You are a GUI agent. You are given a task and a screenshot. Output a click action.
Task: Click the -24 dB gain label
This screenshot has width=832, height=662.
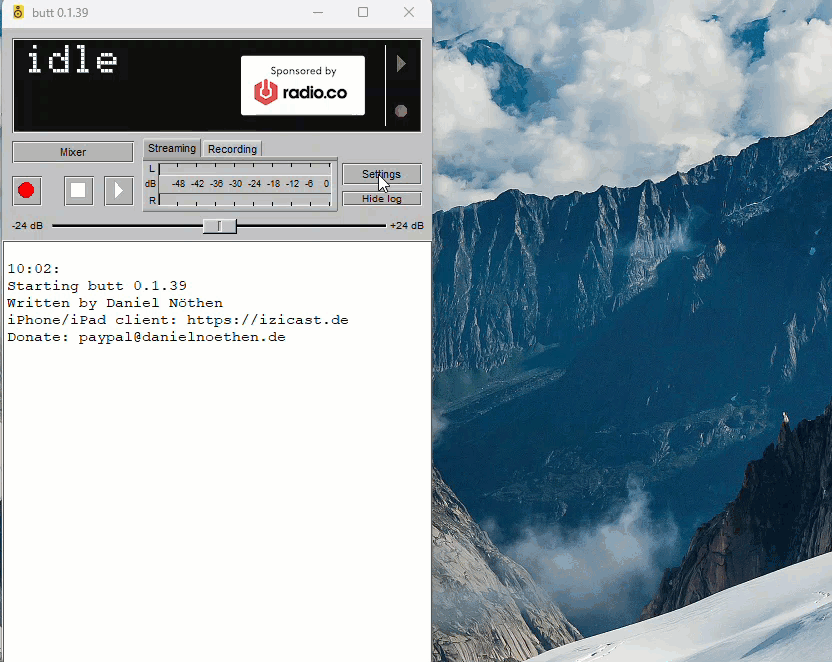[28, 225]
